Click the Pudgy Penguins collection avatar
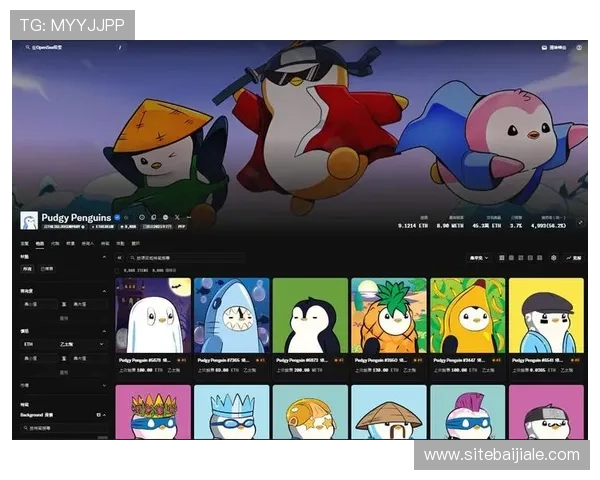 tap(29, 220)
